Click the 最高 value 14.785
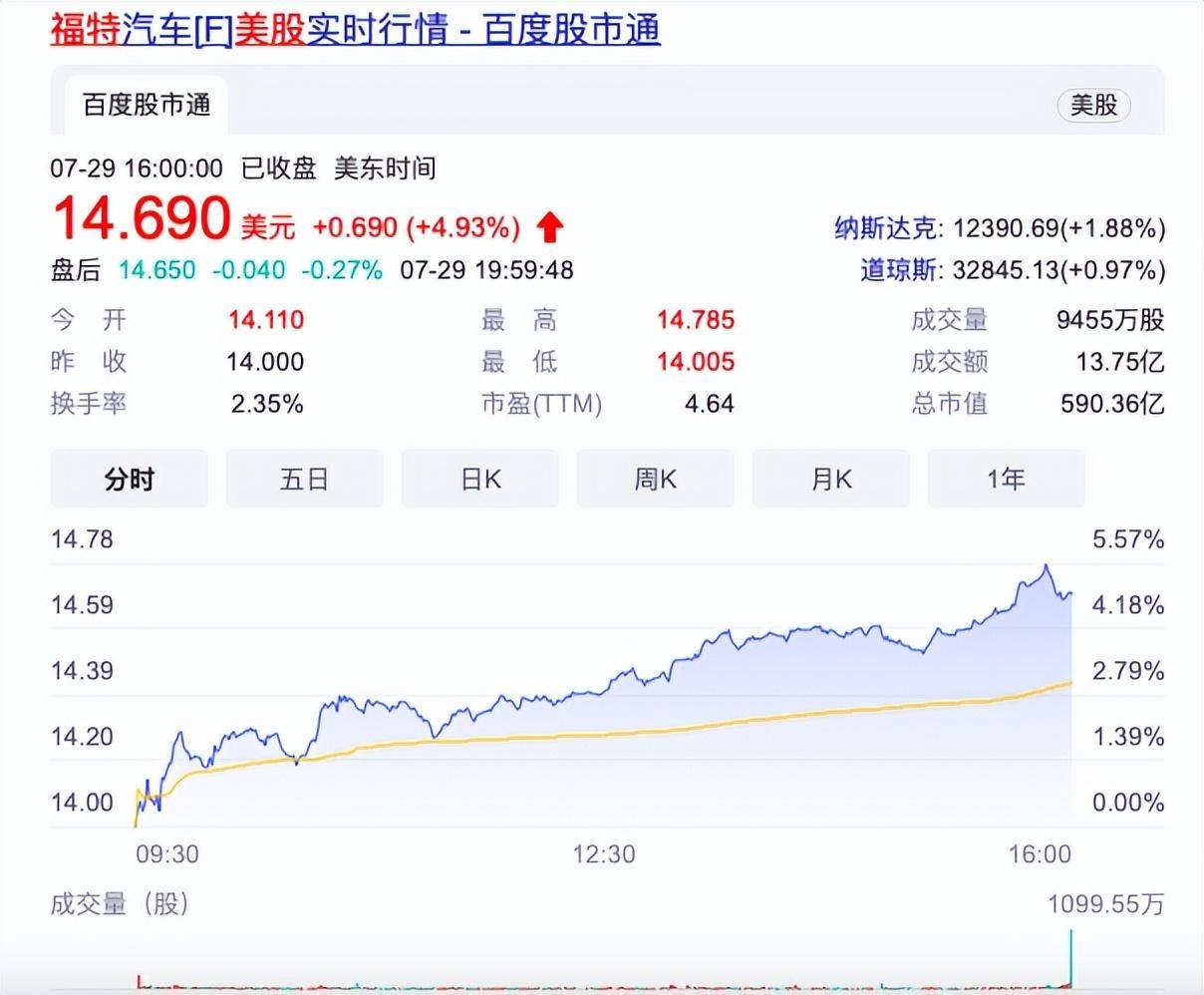 click(696, 320)
